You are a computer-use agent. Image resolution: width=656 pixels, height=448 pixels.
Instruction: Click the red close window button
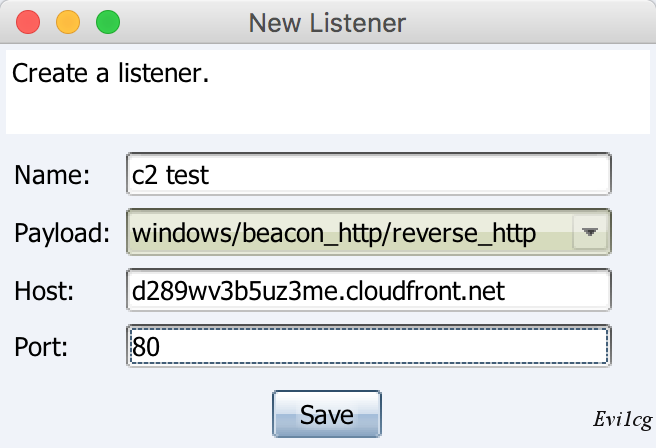point(28,21)
